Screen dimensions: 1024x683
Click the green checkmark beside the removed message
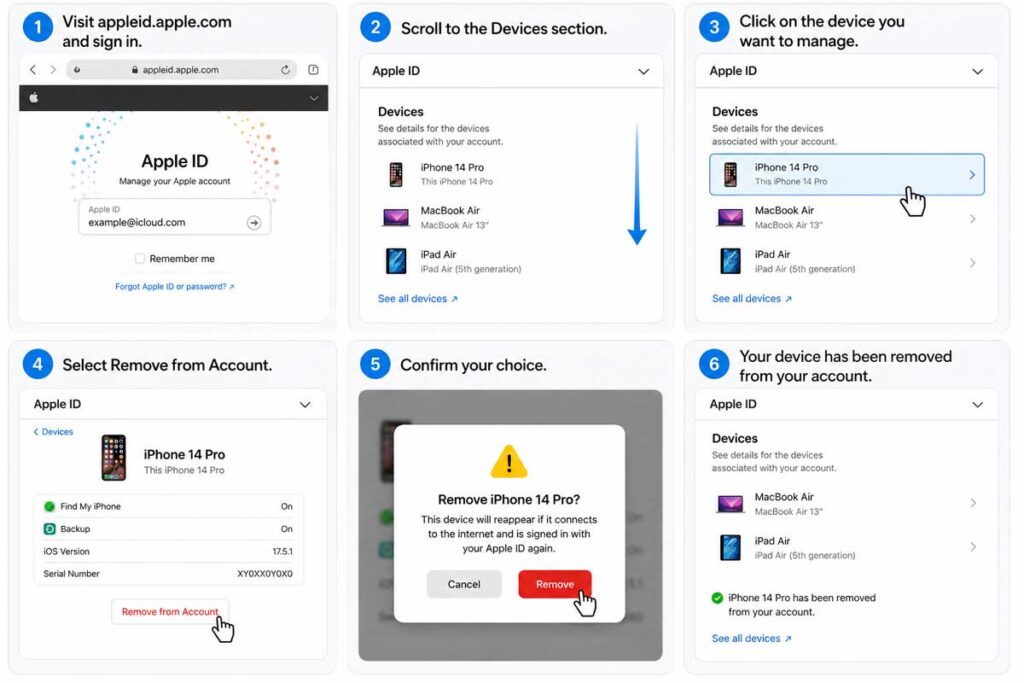coord(717,597)
